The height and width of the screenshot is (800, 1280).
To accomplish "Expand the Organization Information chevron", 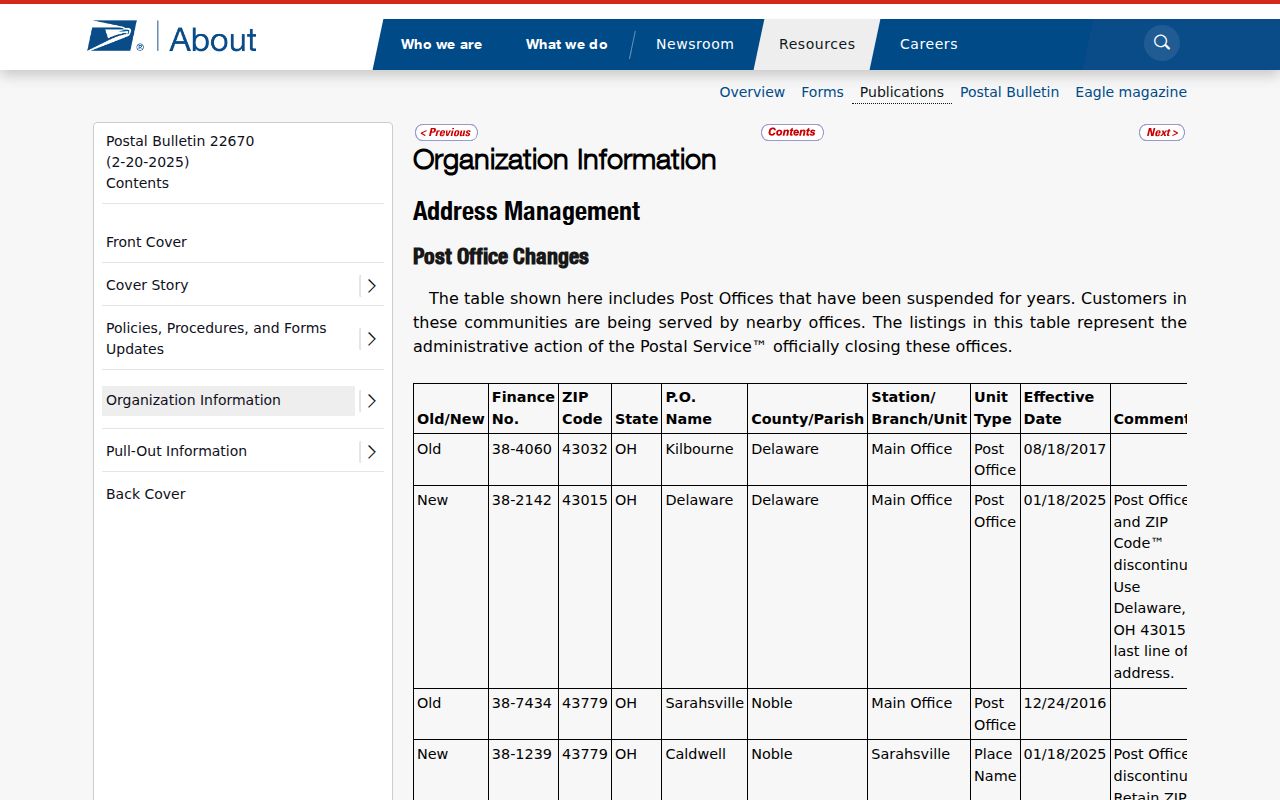I will point(371,401).
